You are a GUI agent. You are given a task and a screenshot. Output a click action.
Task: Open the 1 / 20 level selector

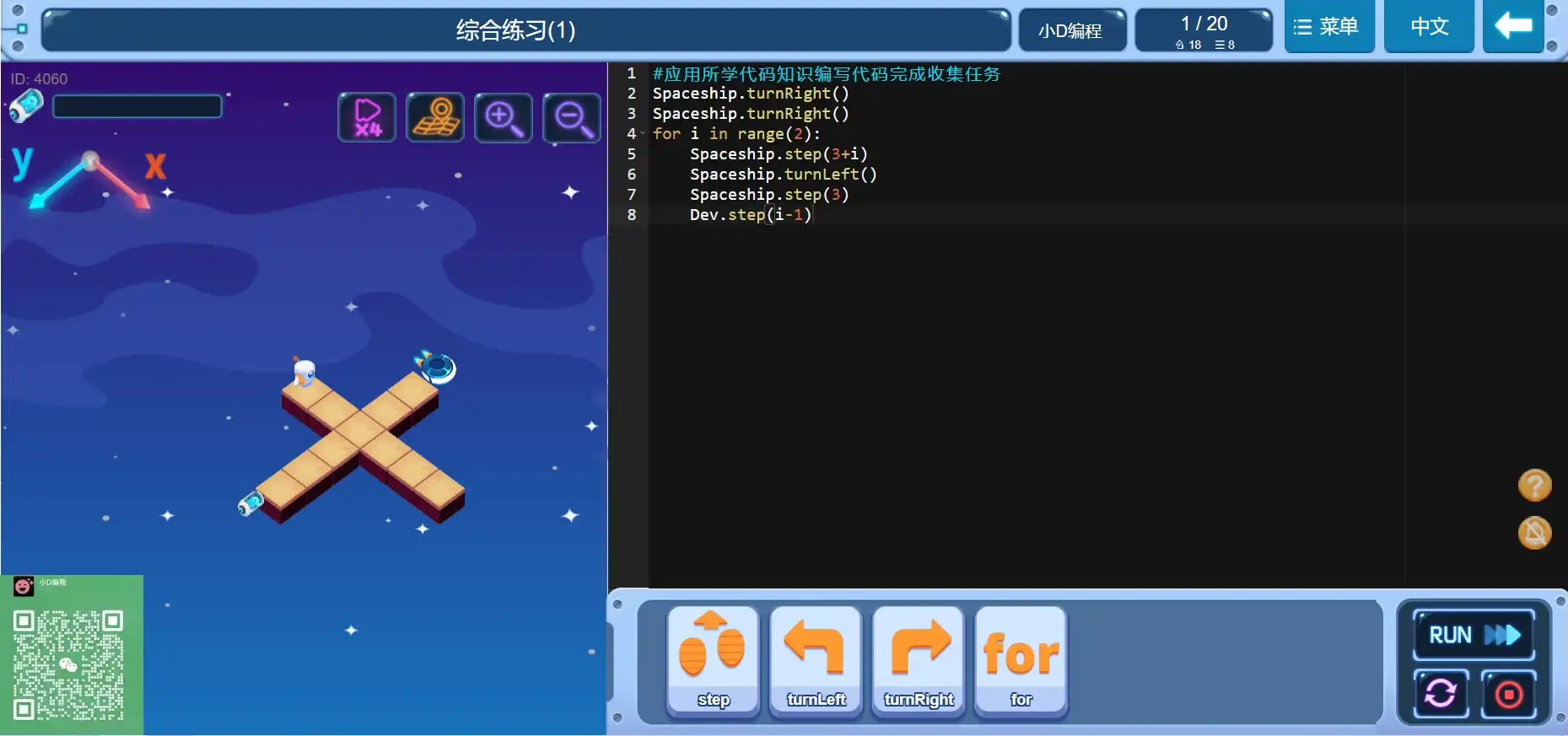tap(1204, 31)
